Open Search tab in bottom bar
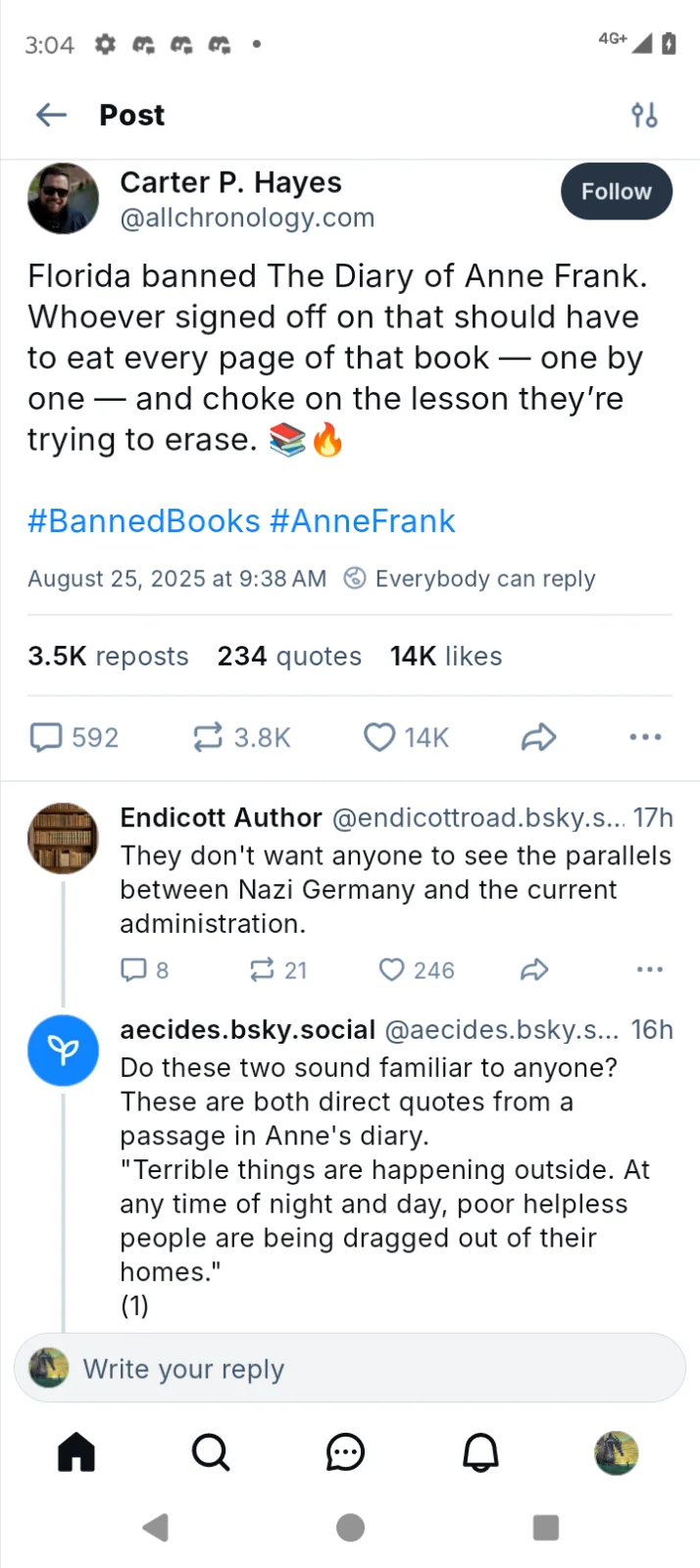 (x=211, y=1452)
